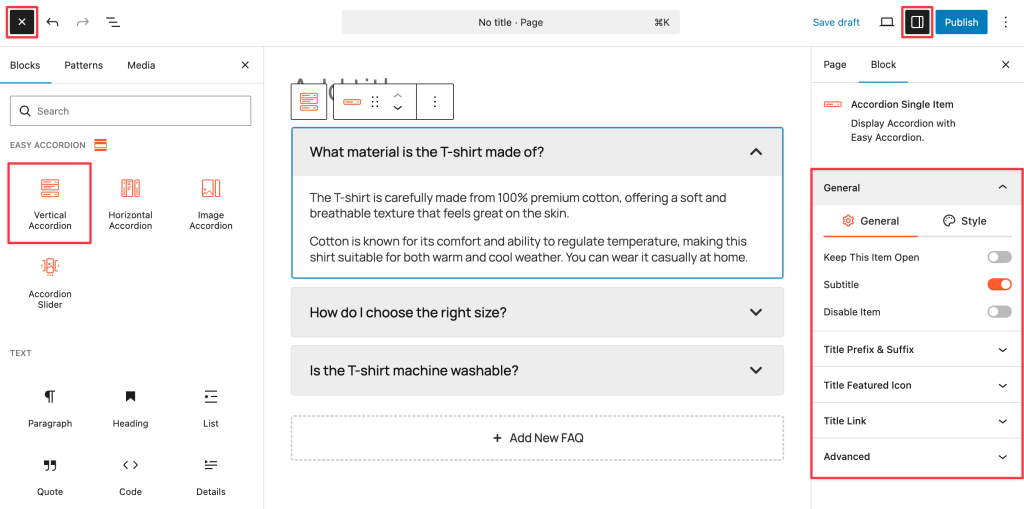Open the Style tab in General panel
The image size is (1024, 509).
(965, 221)
